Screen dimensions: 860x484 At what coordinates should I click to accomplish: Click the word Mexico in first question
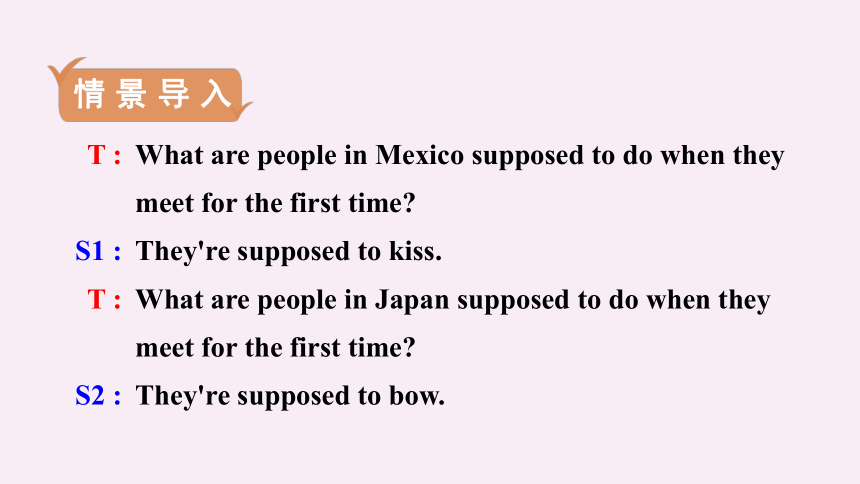point(420,155)
